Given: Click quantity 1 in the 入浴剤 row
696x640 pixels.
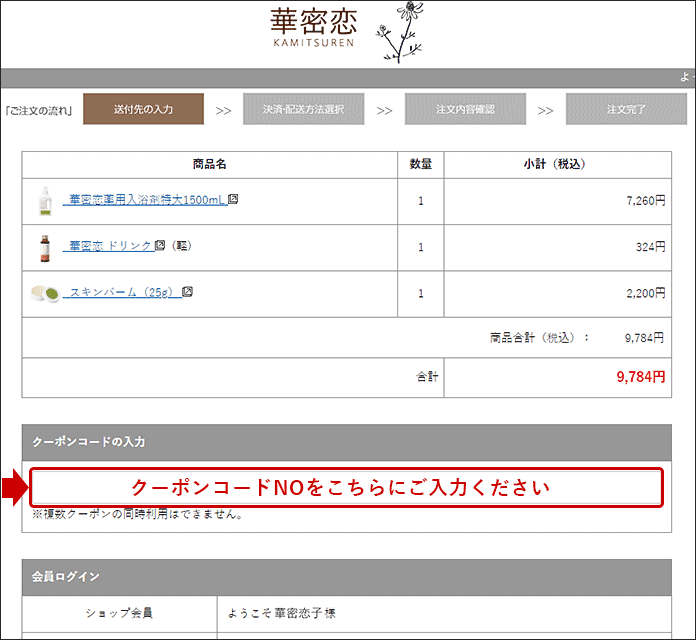Looking at the screenshot, I should coord(420,201).
